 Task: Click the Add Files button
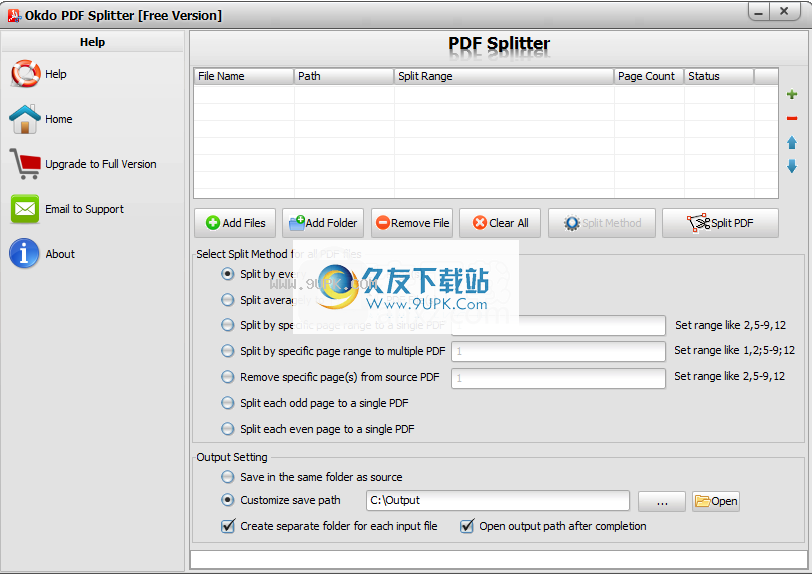[235, 223]
